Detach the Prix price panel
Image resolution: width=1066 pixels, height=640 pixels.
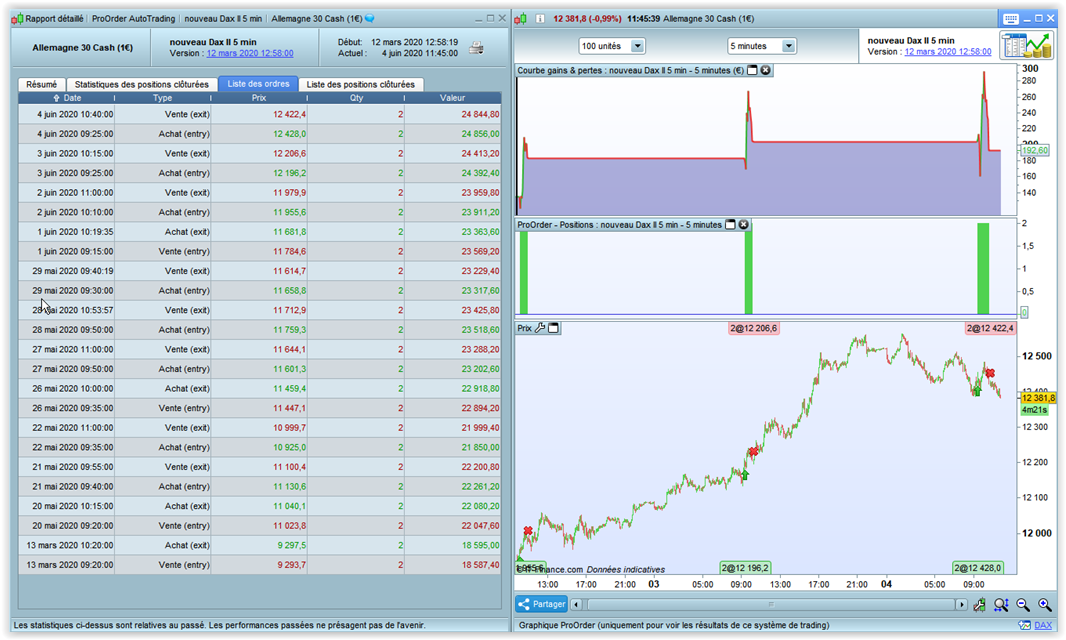[554, 328]
